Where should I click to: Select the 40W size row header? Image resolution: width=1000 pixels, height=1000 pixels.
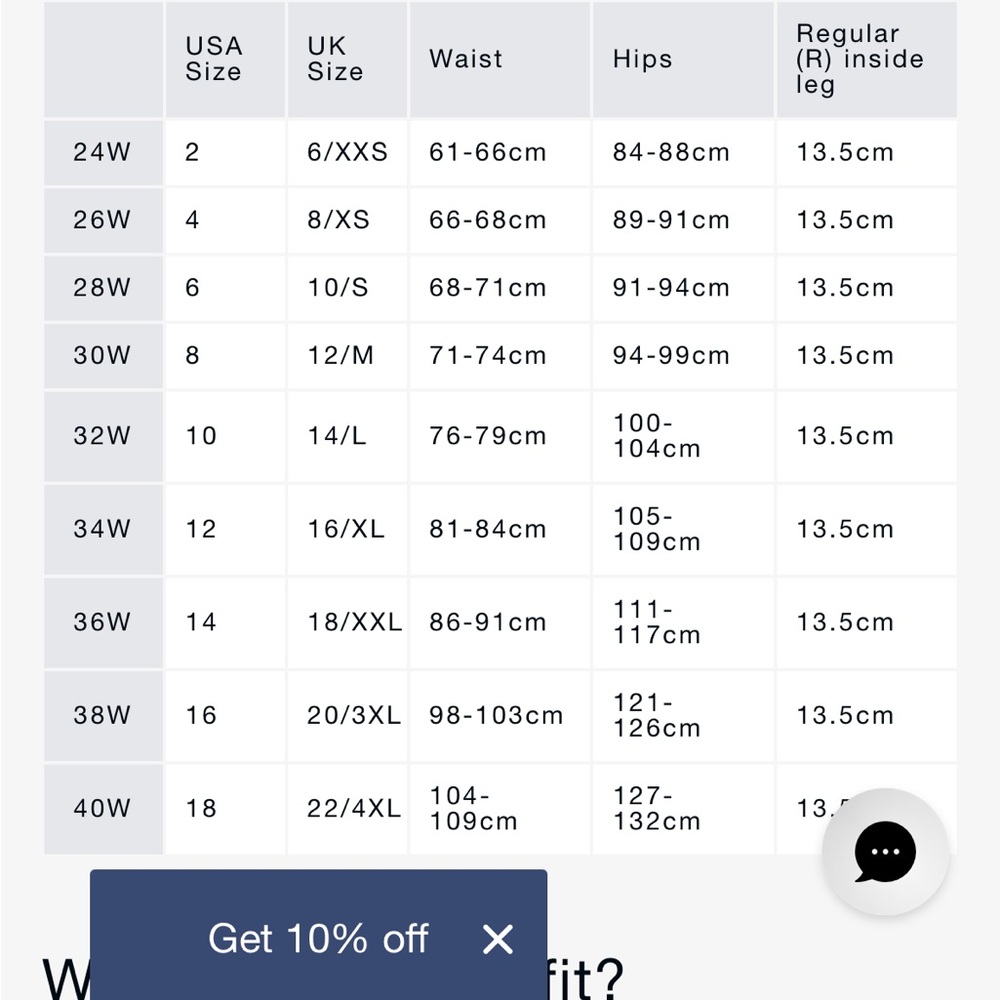[103, 809]
